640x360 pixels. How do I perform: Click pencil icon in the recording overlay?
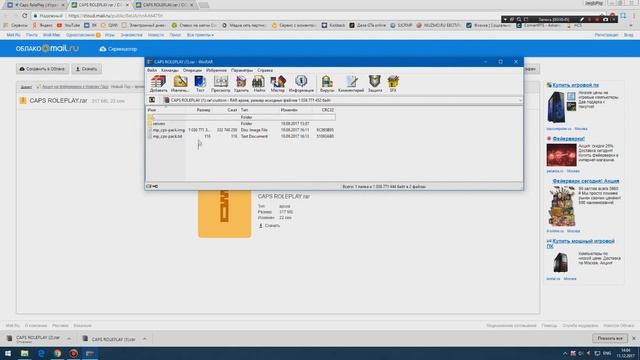tap(582, 19)
